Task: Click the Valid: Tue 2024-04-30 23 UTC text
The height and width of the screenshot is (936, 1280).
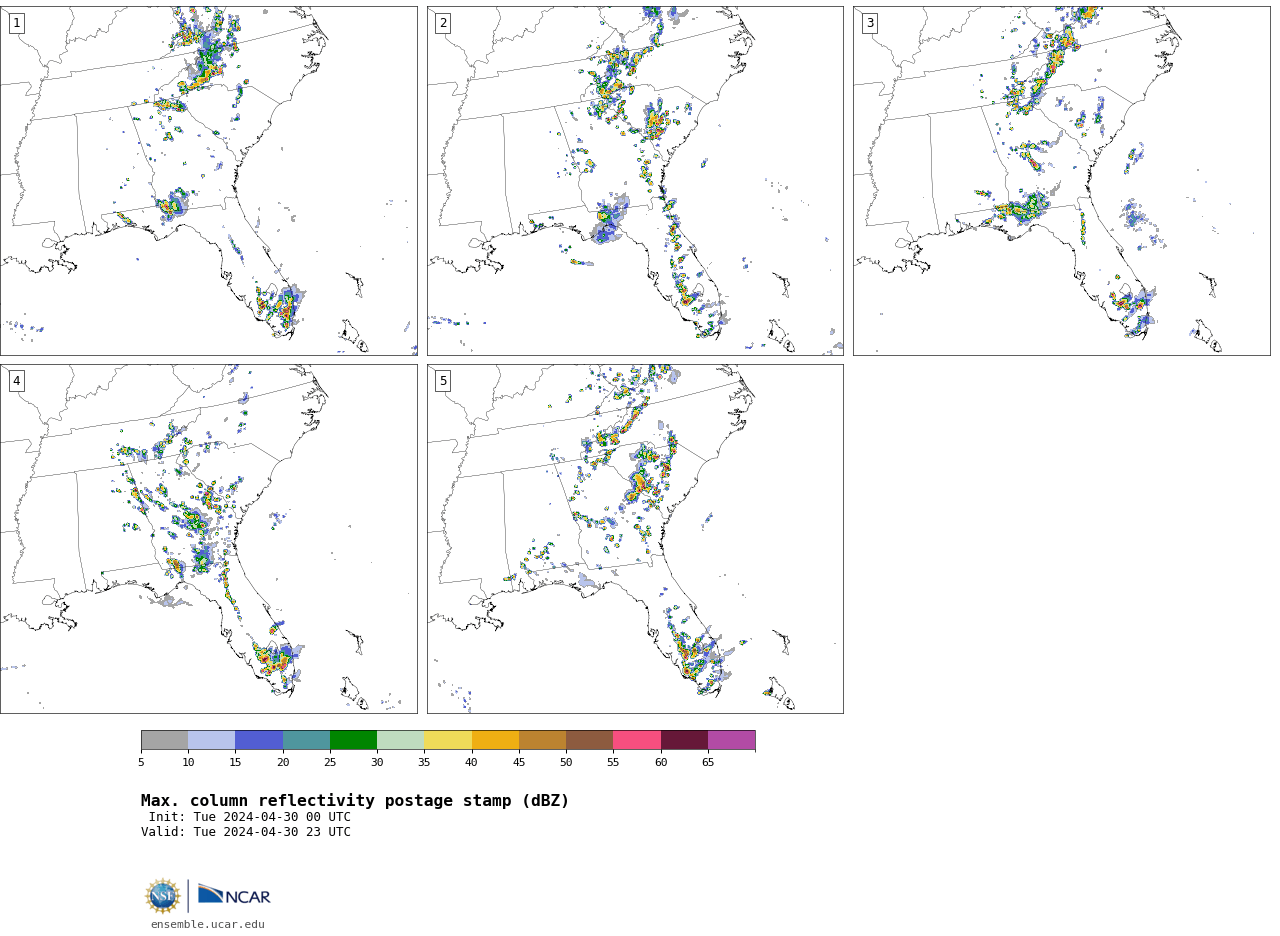Action: [246, 832]
